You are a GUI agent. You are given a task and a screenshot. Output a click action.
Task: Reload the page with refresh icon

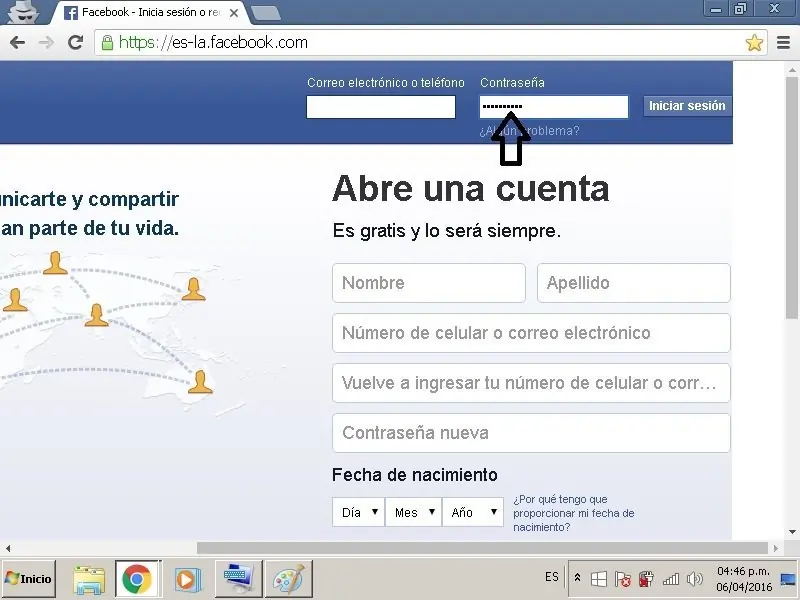click(x=76, y=42)
